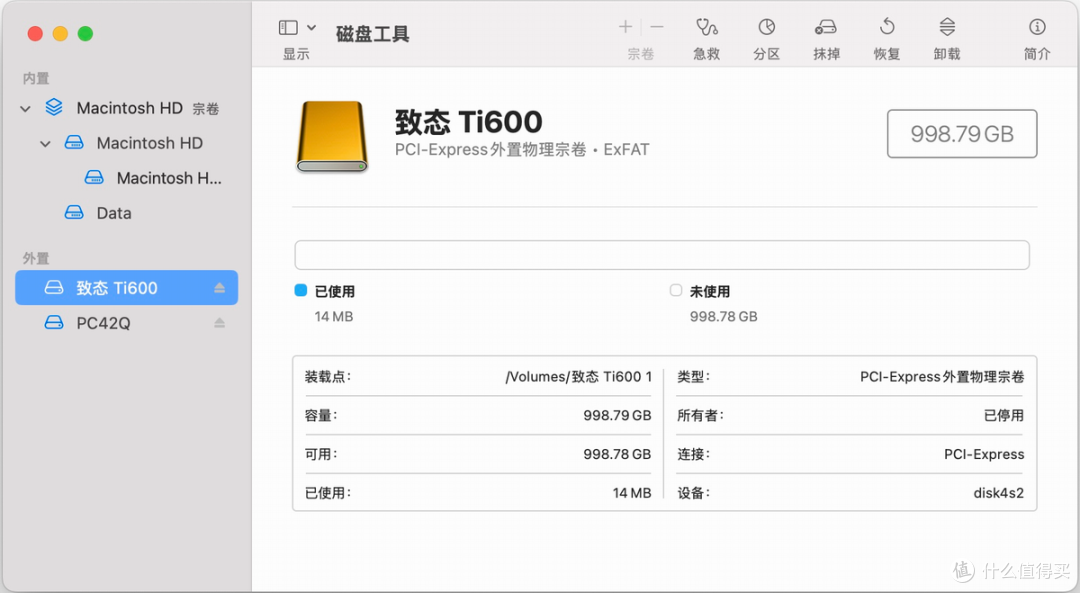Image resolution: width=1080 pixels, height=593 pixels.
Task: Click the stacked-layers icon beside Macintosh HD 宗卷
Action: [x=54, y=107]
